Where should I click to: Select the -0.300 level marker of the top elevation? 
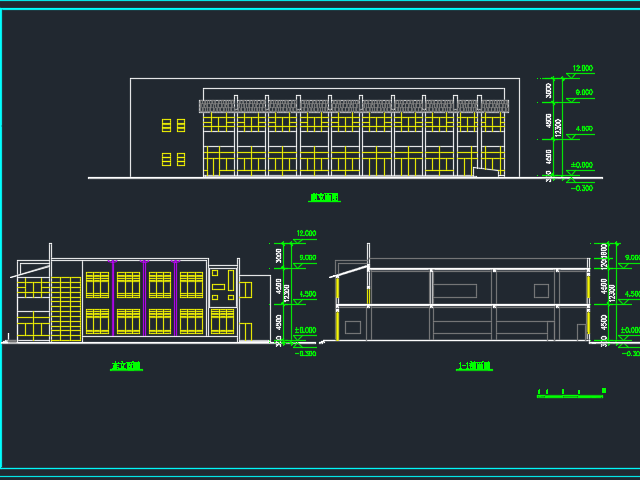(x=581, y=187)
